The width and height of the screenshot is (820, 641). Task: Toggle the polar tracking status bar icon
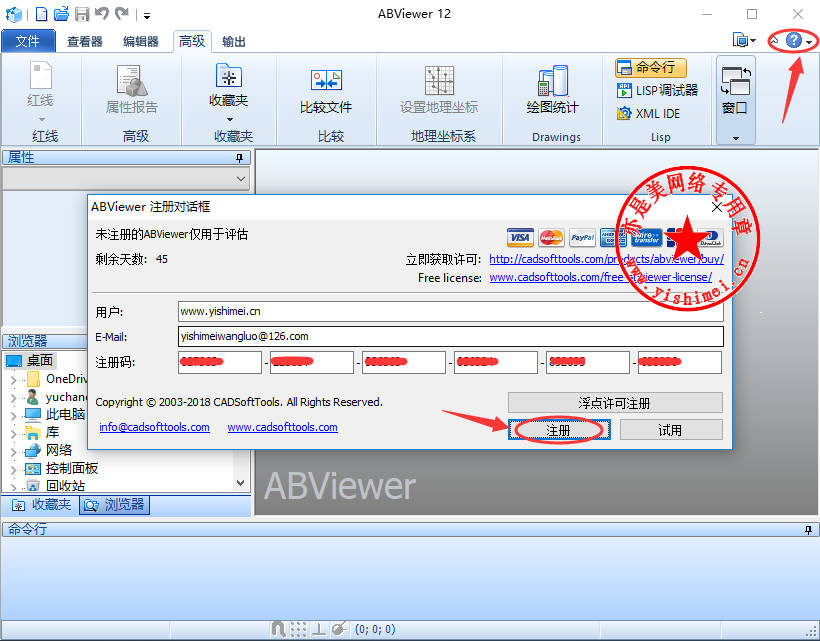(339, 629)
